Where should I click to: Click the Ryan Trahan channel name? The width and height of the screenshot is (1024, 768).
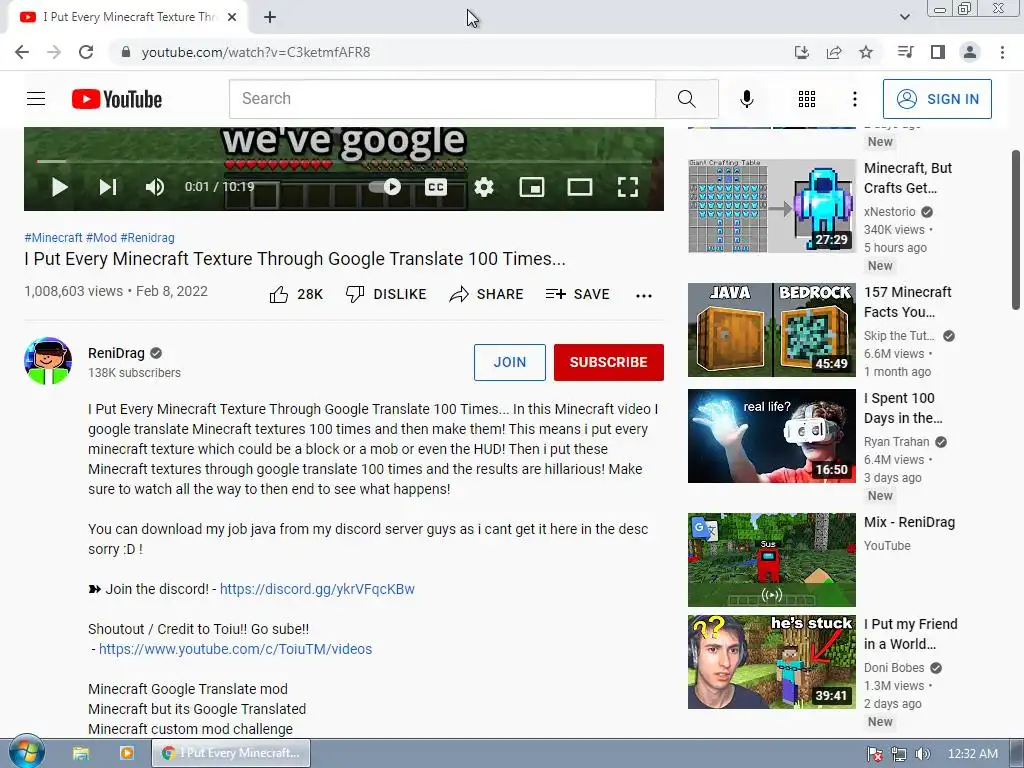coord(896,441)
